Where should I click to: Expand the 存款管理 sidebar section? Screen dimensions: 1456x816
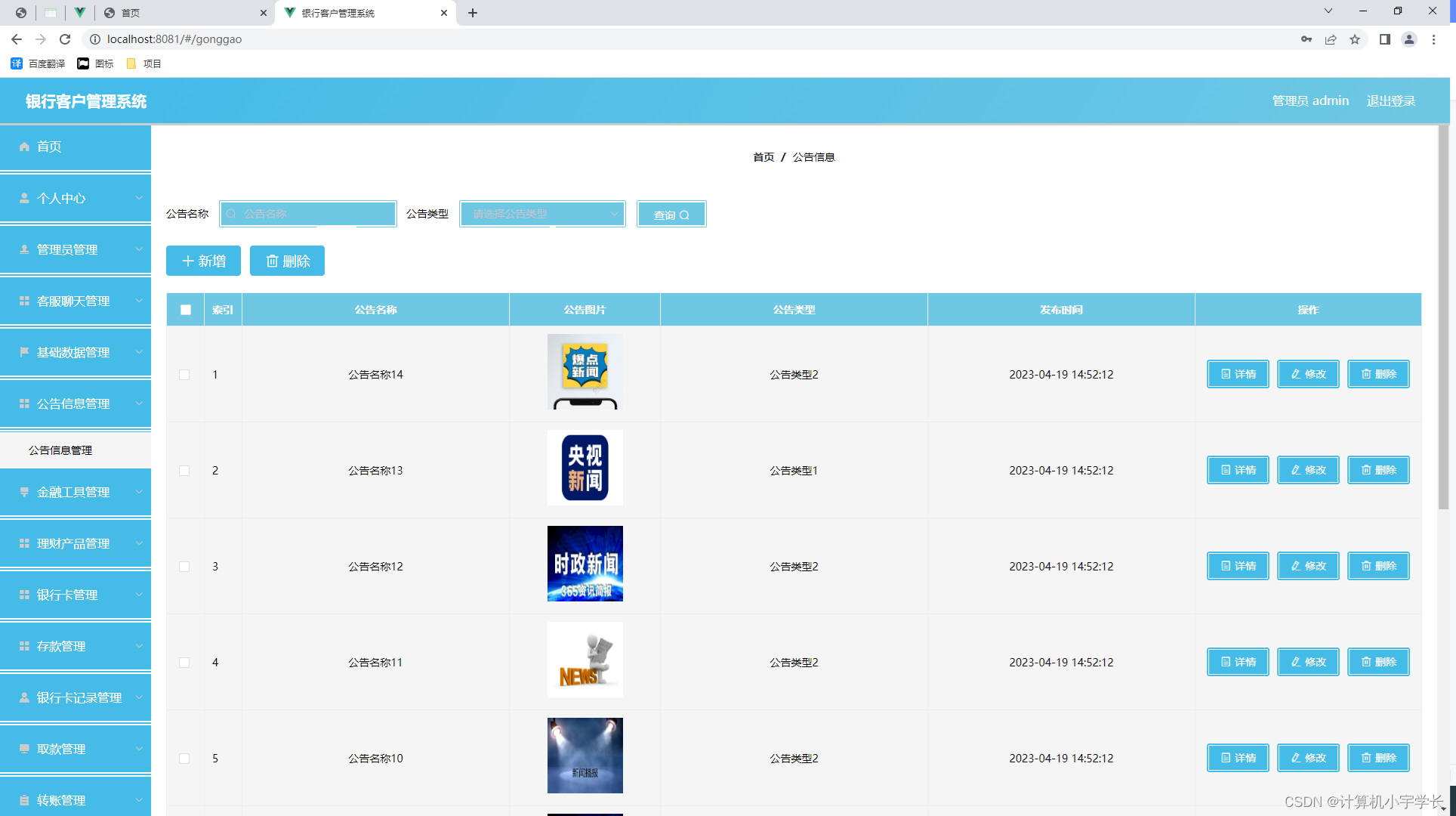coord(76,646)
